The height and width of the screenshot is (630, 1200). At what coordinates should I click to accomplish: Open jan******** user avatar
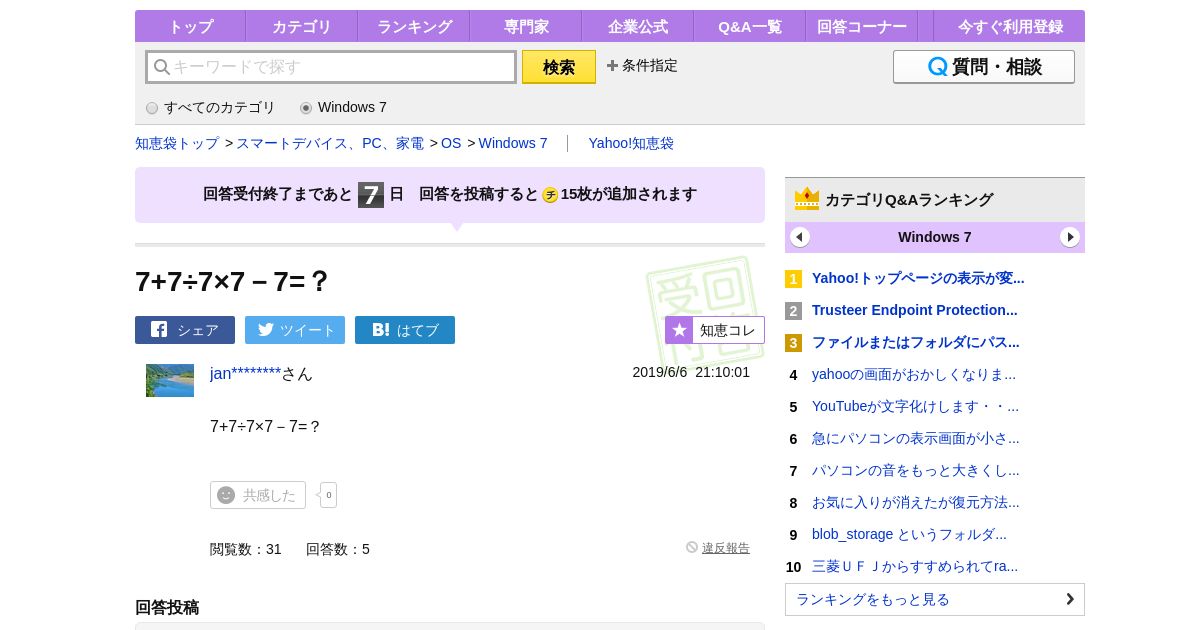(170, 380)
